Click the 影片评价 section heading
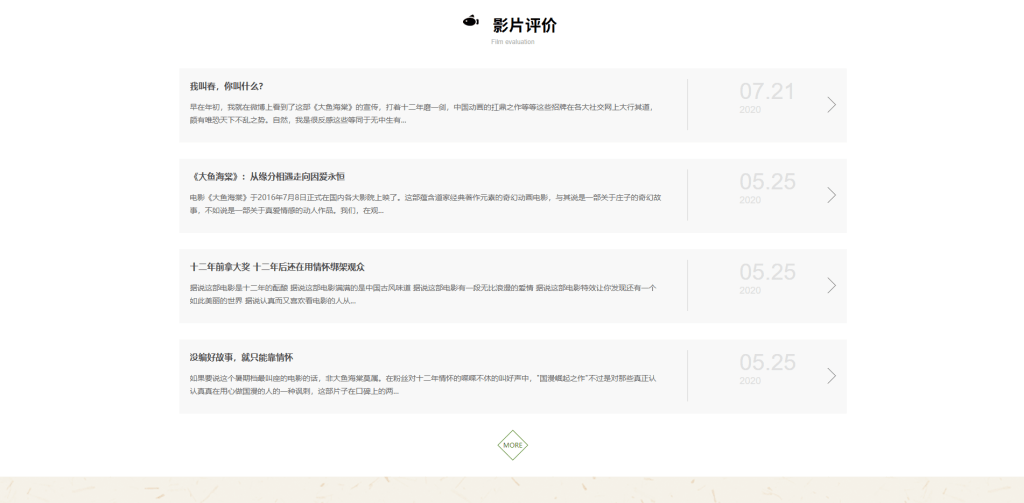Viewport: 1024px width, 503px height. point(525,25)
